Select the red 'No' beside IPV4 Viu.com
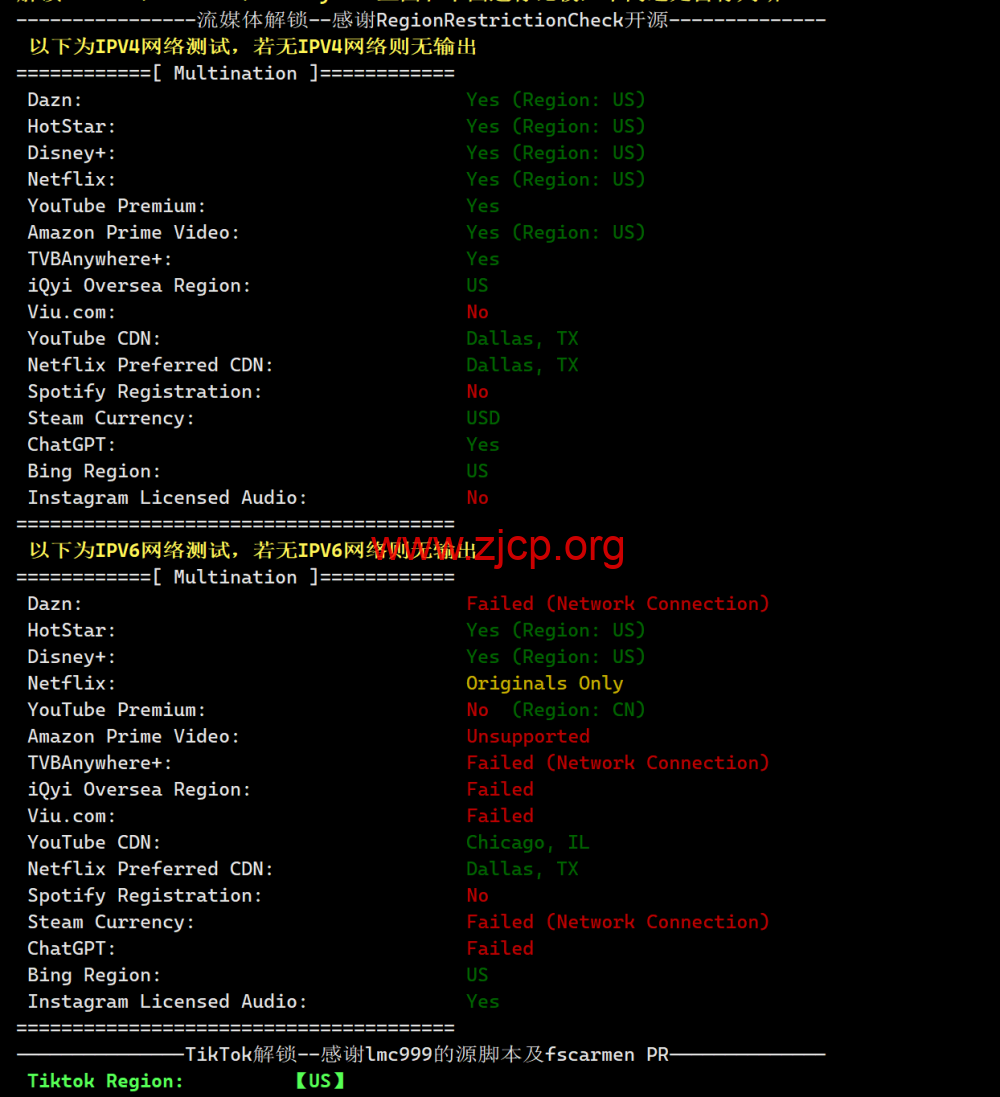 (477, 312)
